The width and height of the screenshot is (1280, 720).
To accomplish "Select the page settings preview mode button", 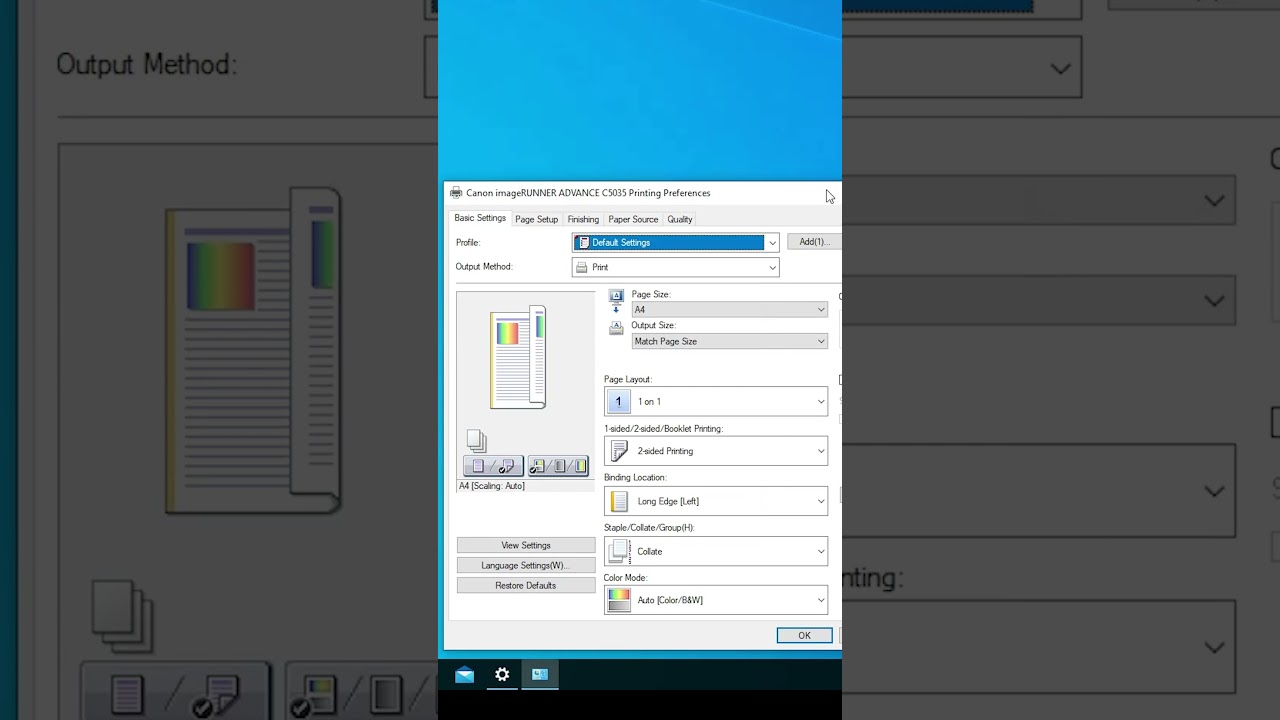I will [x=494, y=466].
